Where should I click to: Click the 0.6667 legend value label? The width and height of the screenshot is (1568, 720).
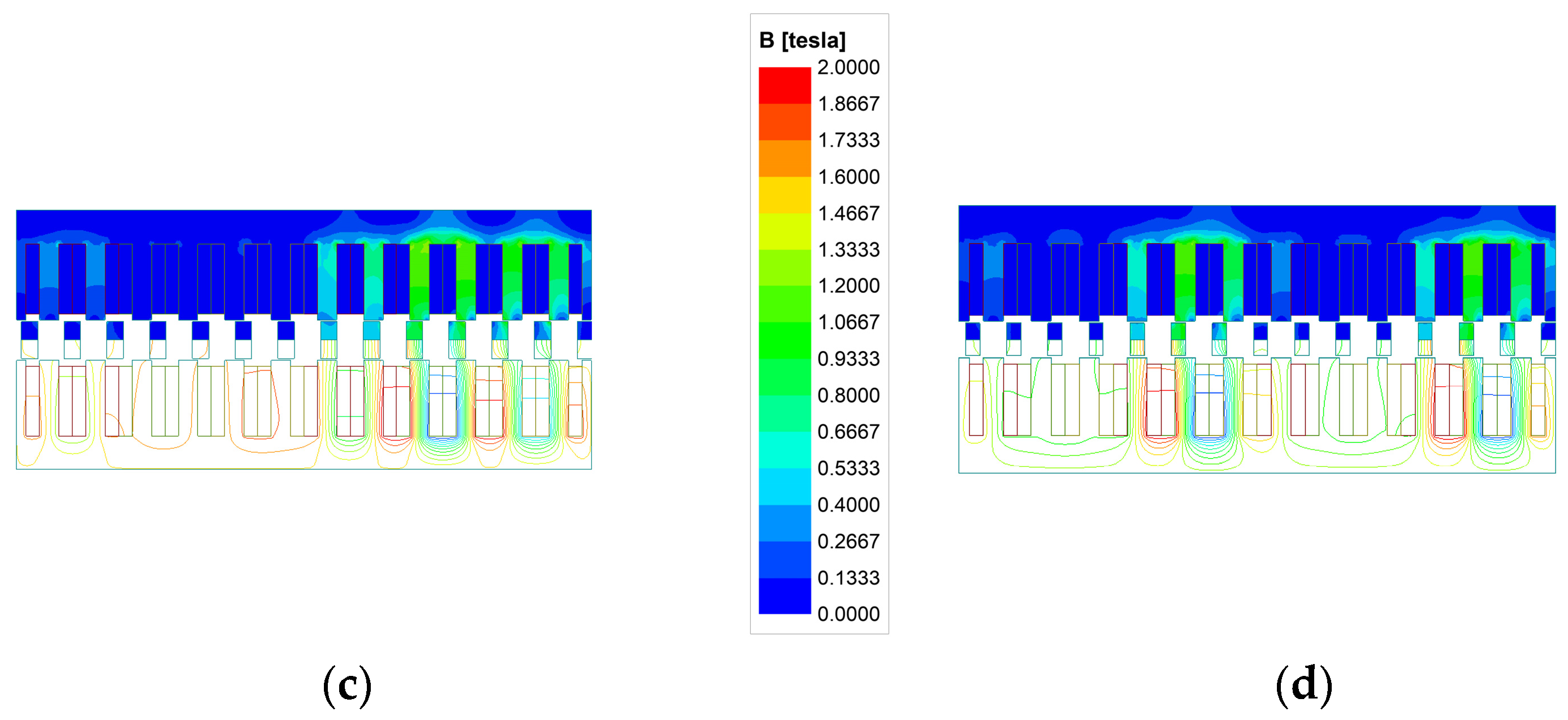point(848,432)
